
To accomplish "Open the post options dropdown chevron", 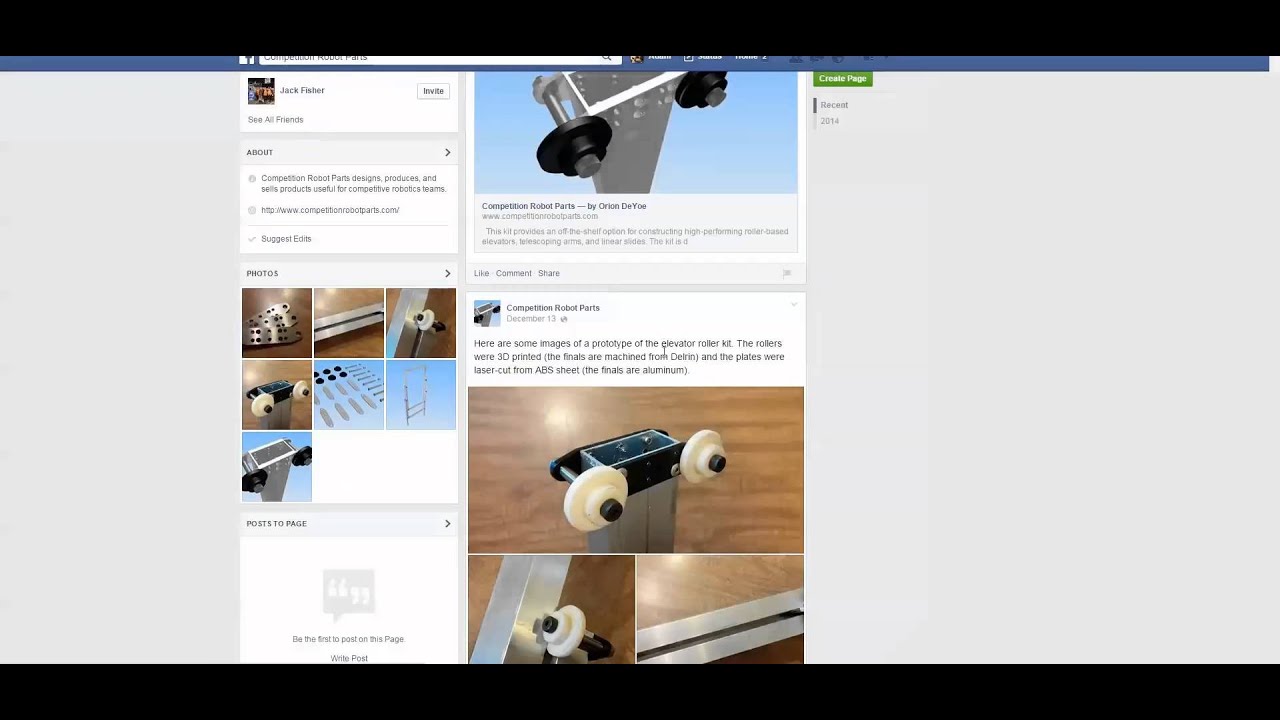I will [794, 304].
